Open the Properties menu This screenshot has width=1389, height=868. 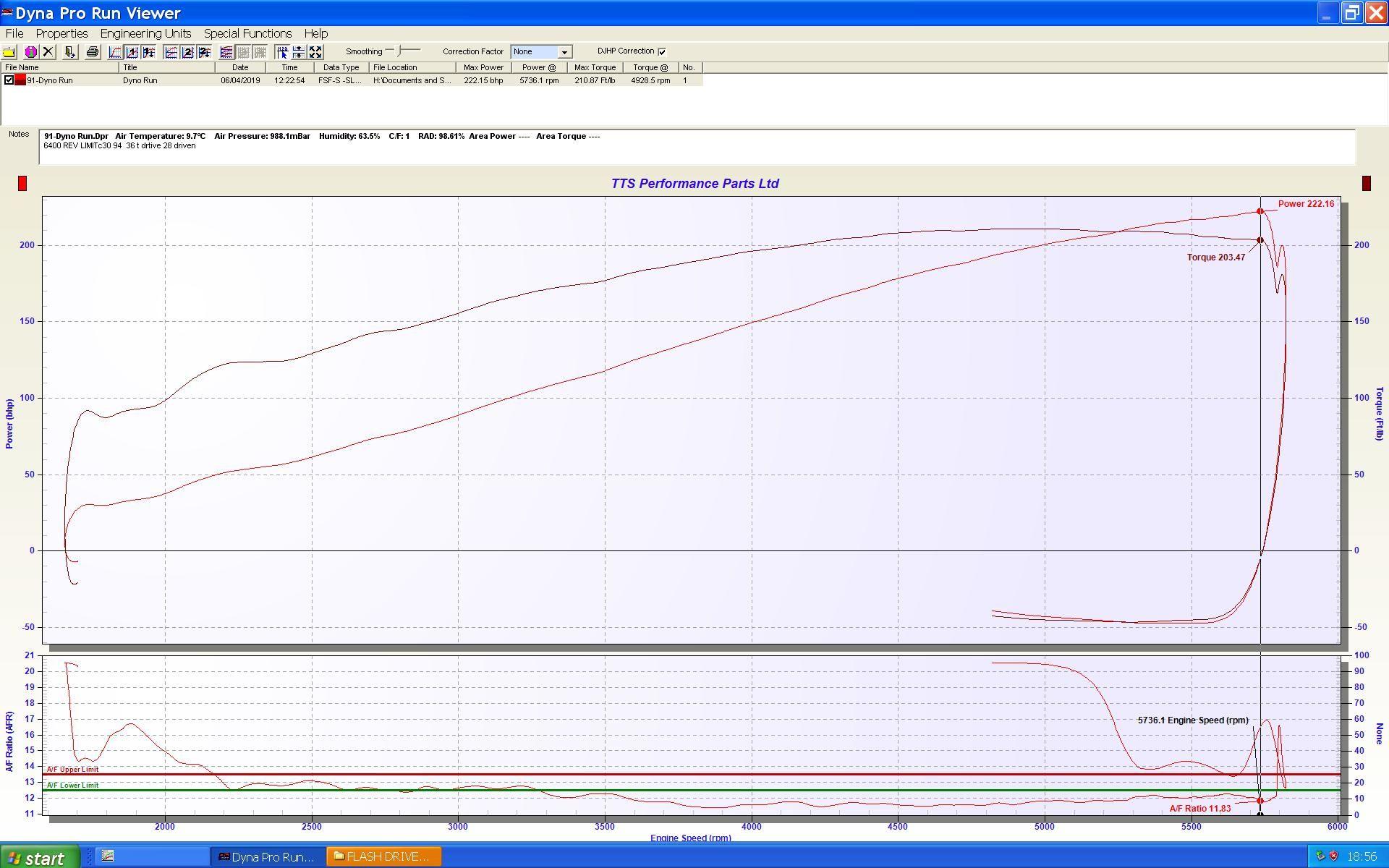61,33
